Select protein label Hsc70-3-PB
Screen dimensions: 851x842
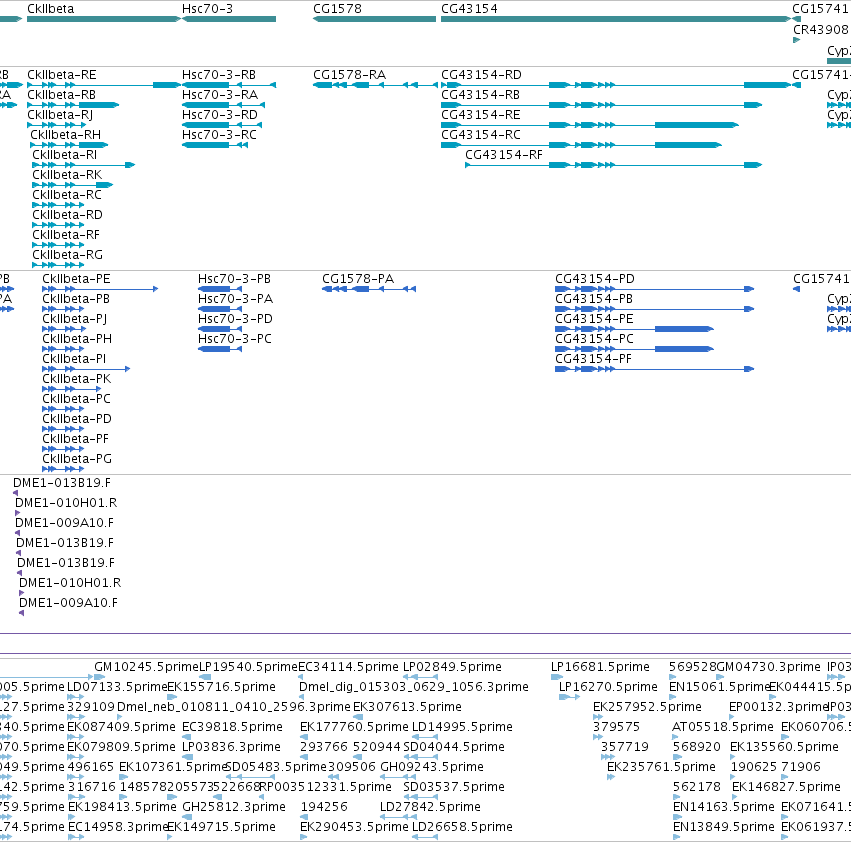point(234,279)
